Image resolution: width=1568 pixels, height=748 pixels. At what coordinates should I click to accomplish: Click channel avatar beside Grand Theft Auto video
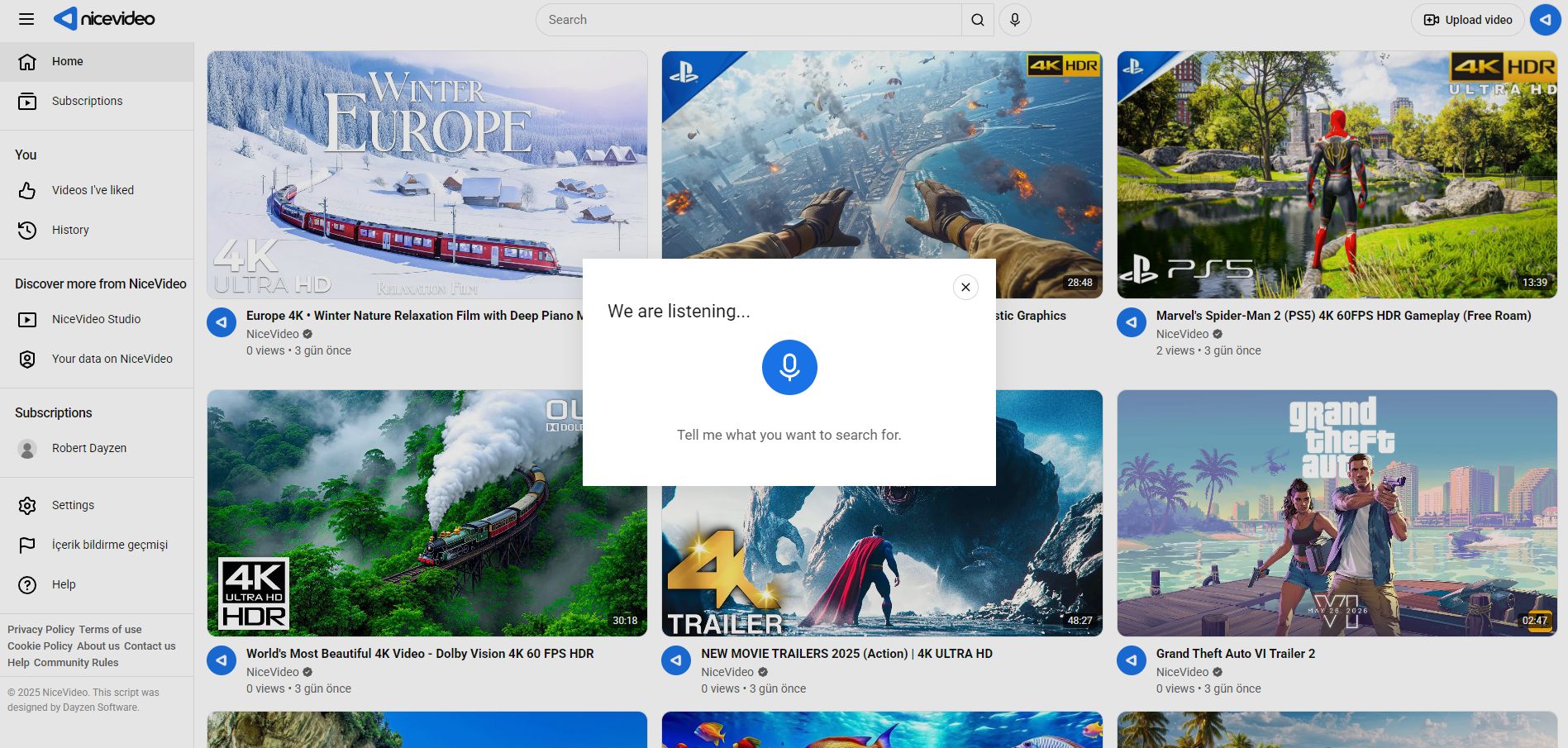[1132, 660]
